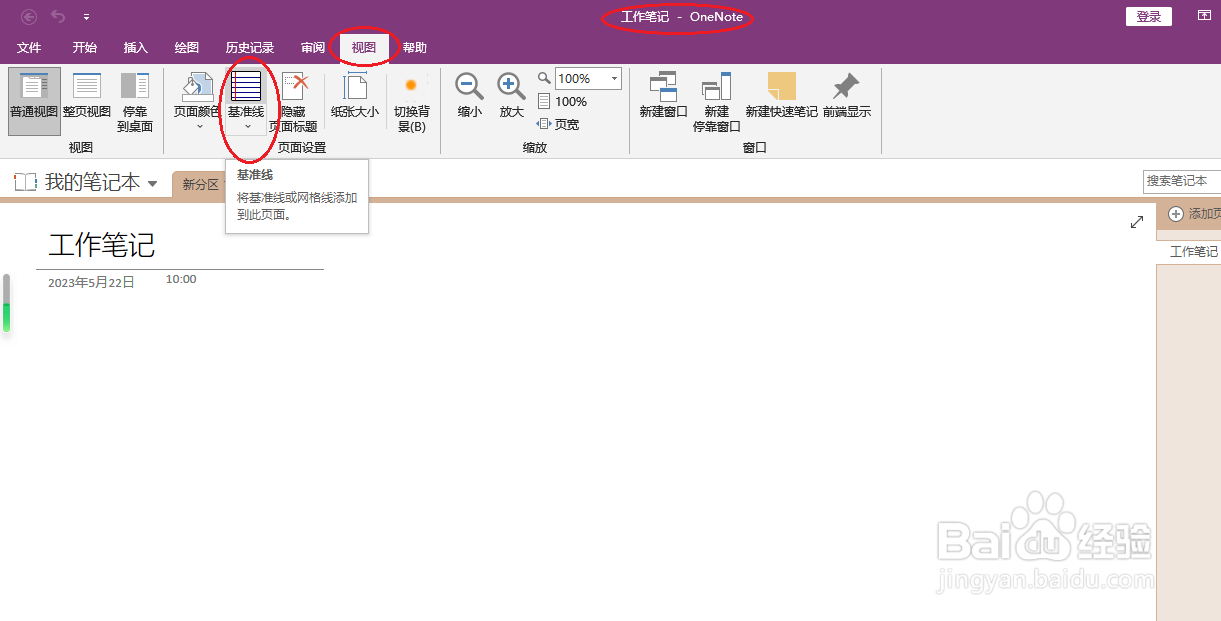
Task: Click 新建快速笔记 new quick note
Action: coord(781,97)
